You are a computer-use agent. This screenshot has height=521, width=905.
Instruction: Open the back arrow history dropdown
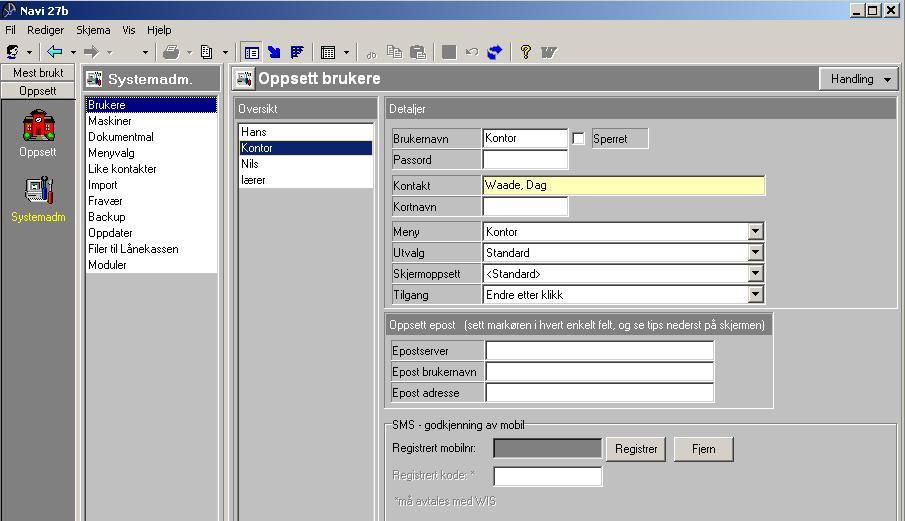pos(73,53)
